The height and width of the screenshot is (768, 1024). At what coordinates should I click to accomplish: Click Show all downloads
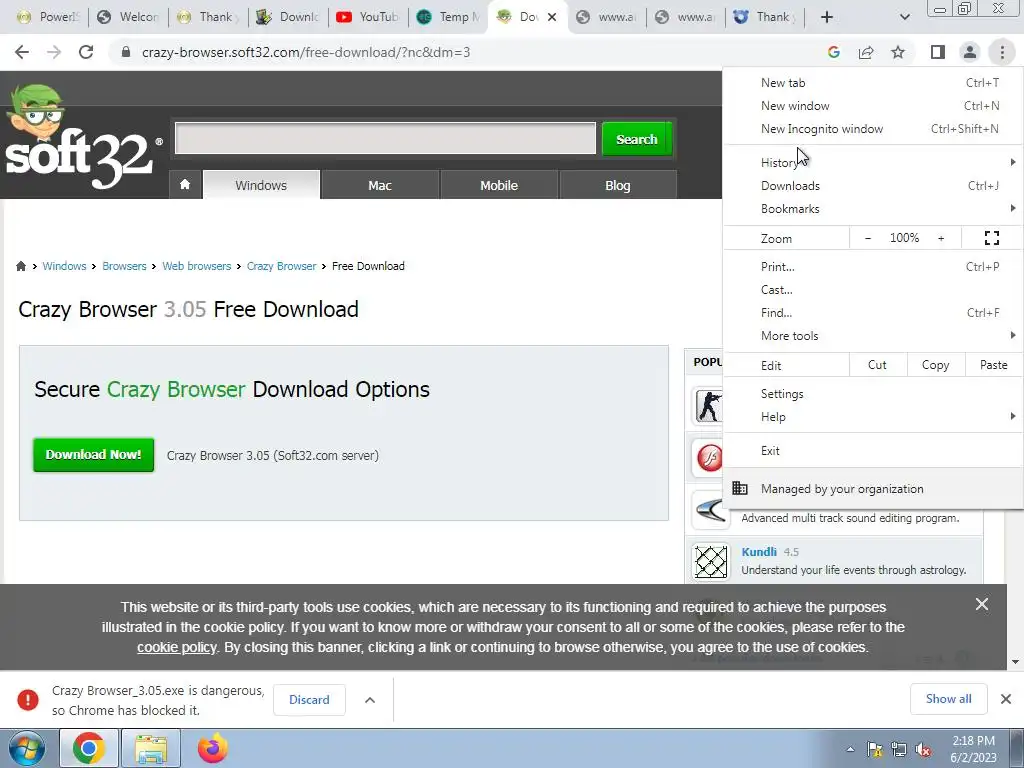[948, 699]
